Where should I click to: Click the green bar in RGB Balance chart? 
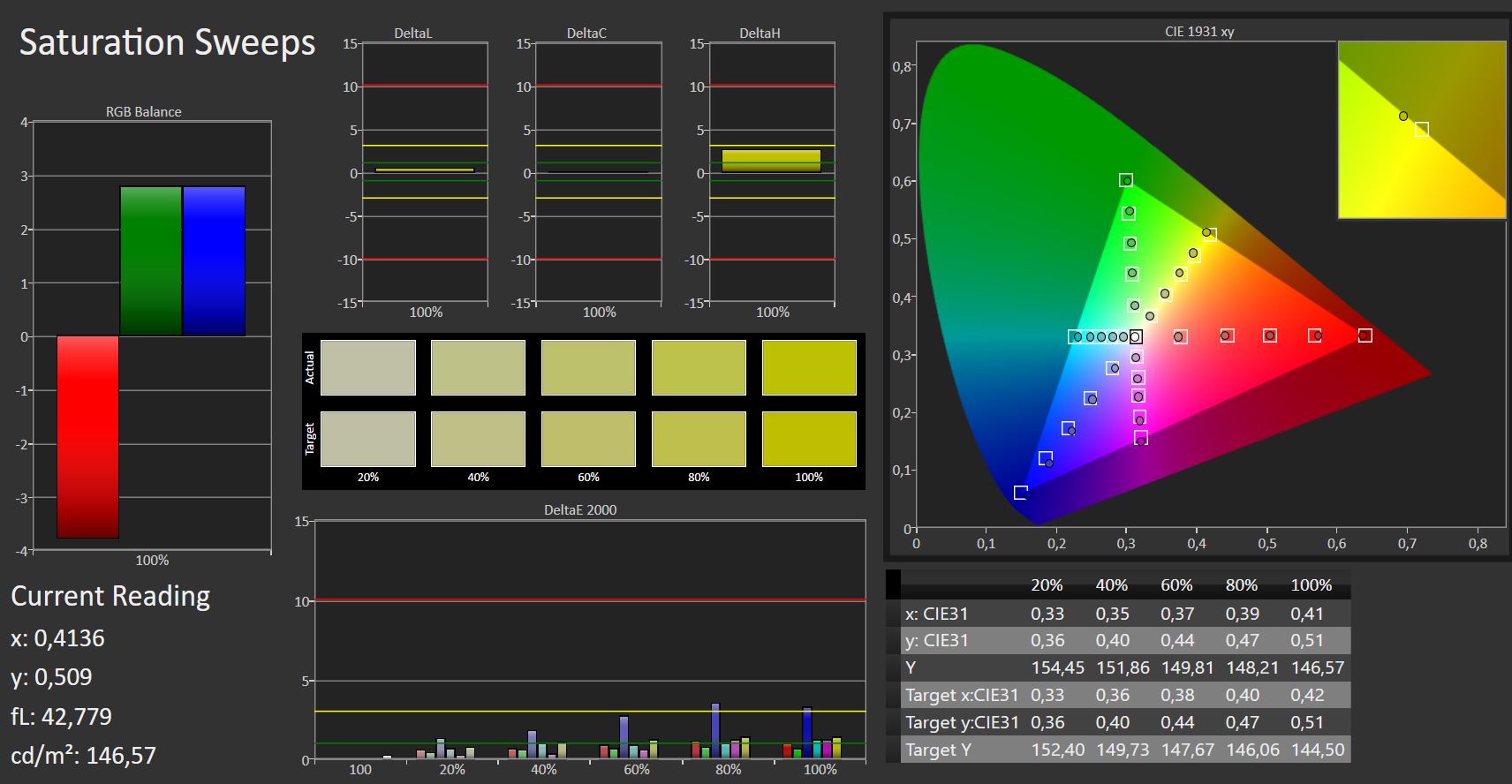[151, 261]
